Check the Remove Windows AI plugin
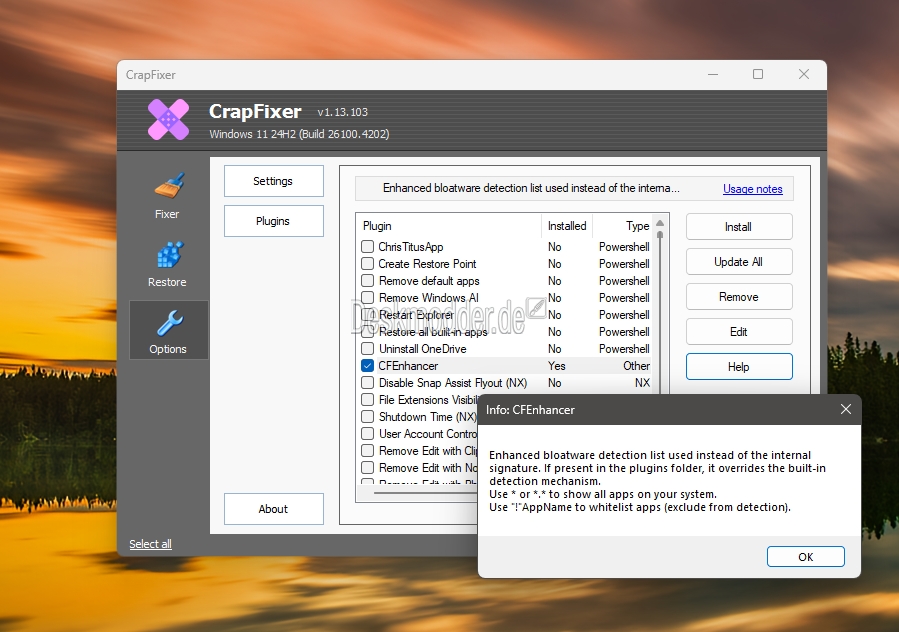 click(368, 298)
